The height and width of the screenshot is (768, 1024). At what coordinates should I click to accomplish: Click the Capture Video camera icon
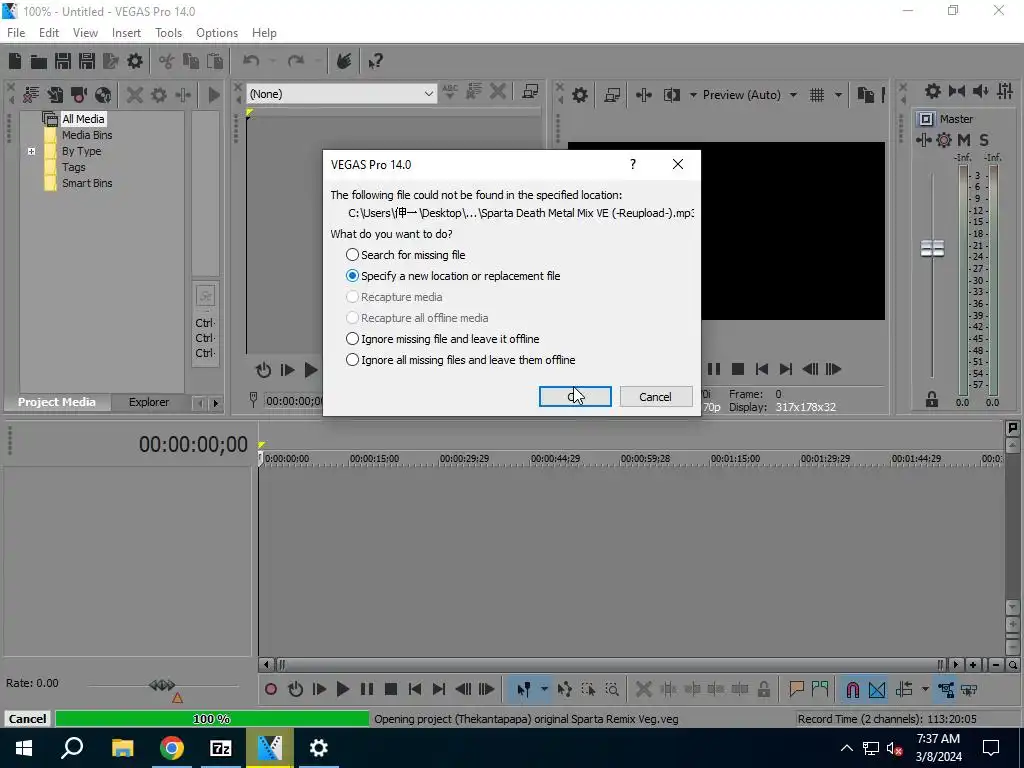point(79,95)
